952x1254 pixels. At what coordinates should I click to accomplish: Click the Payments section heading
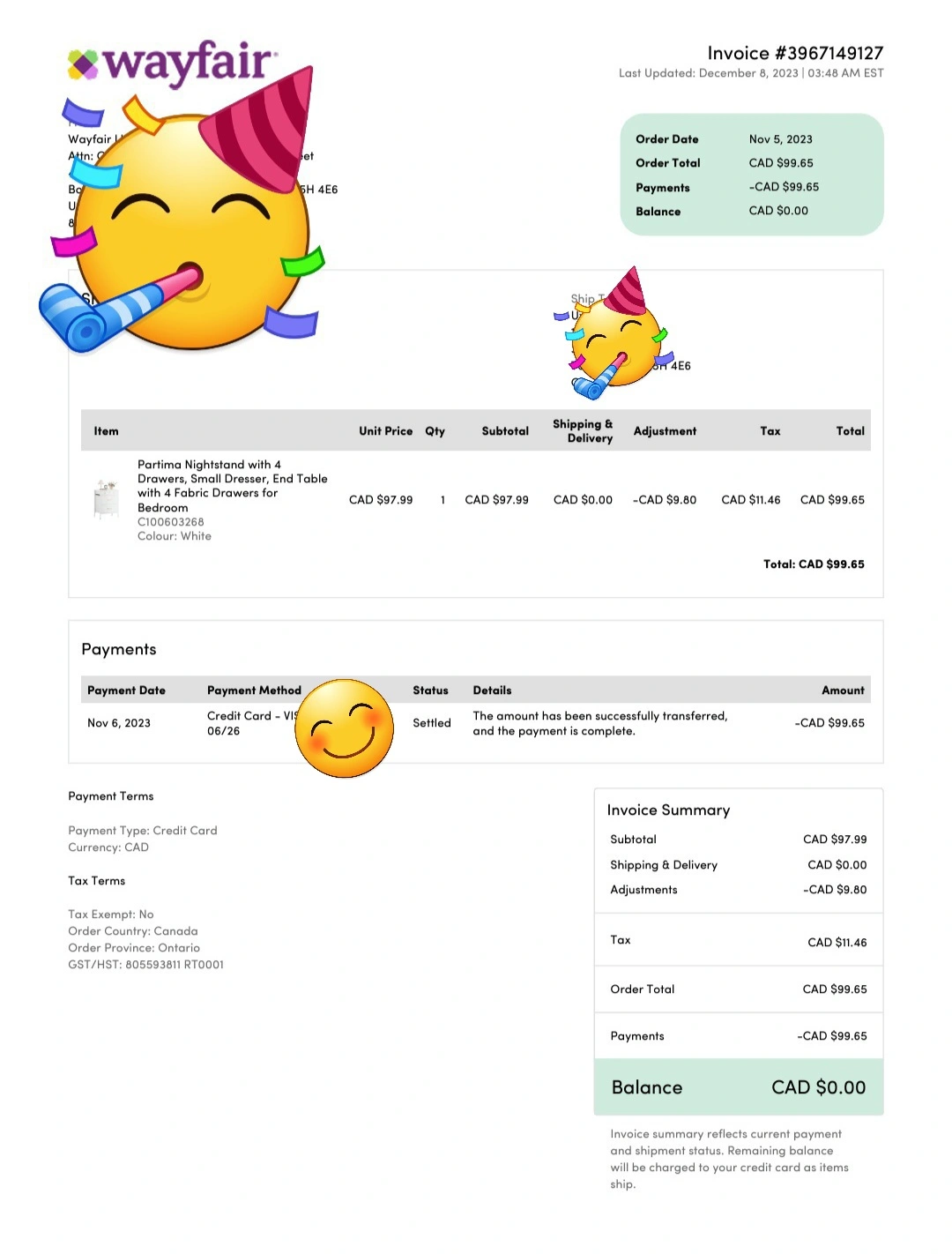pos(119,649)
